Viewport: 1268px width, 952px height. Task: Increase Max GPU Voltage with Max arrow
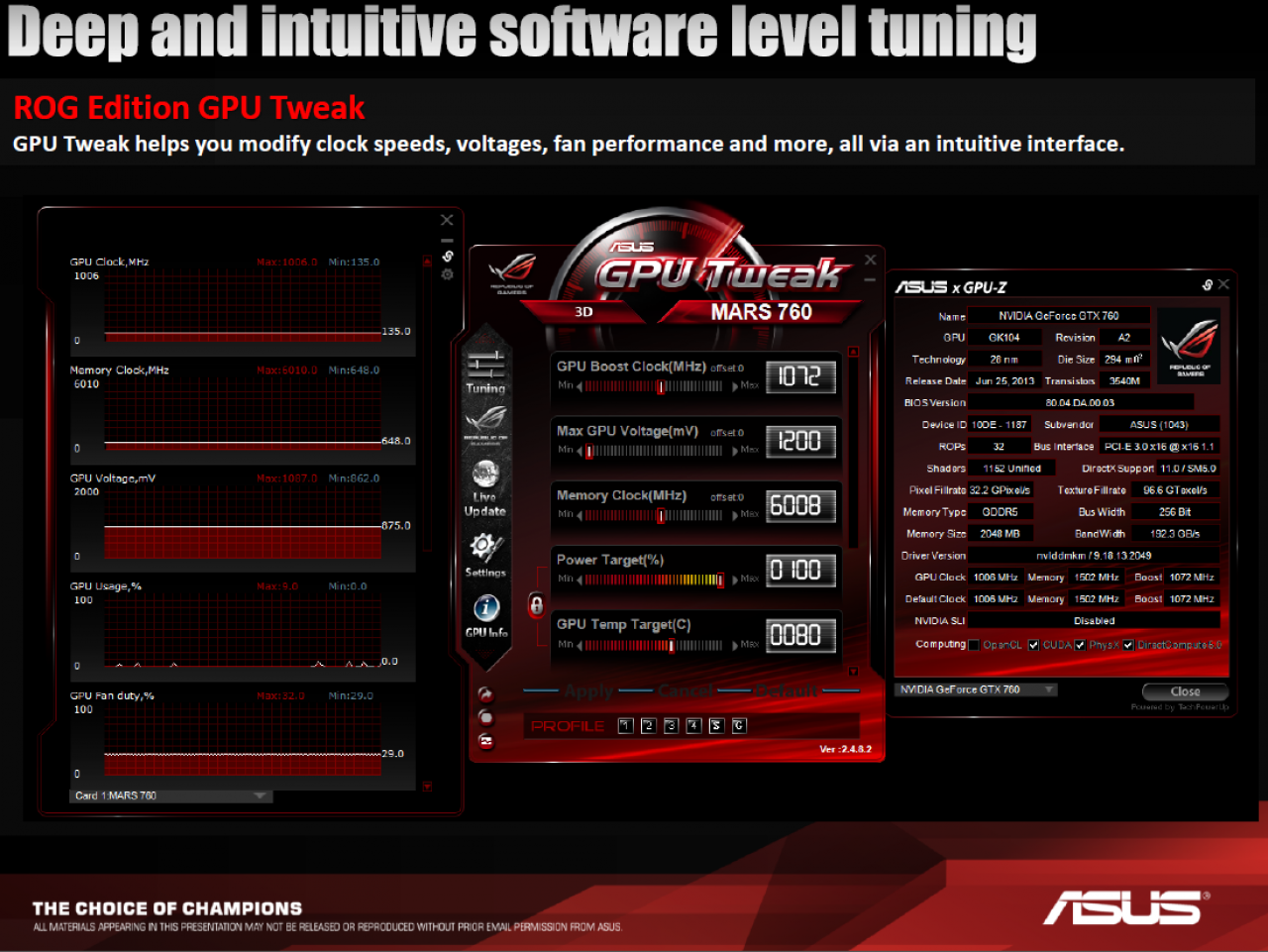pos(734,451)
